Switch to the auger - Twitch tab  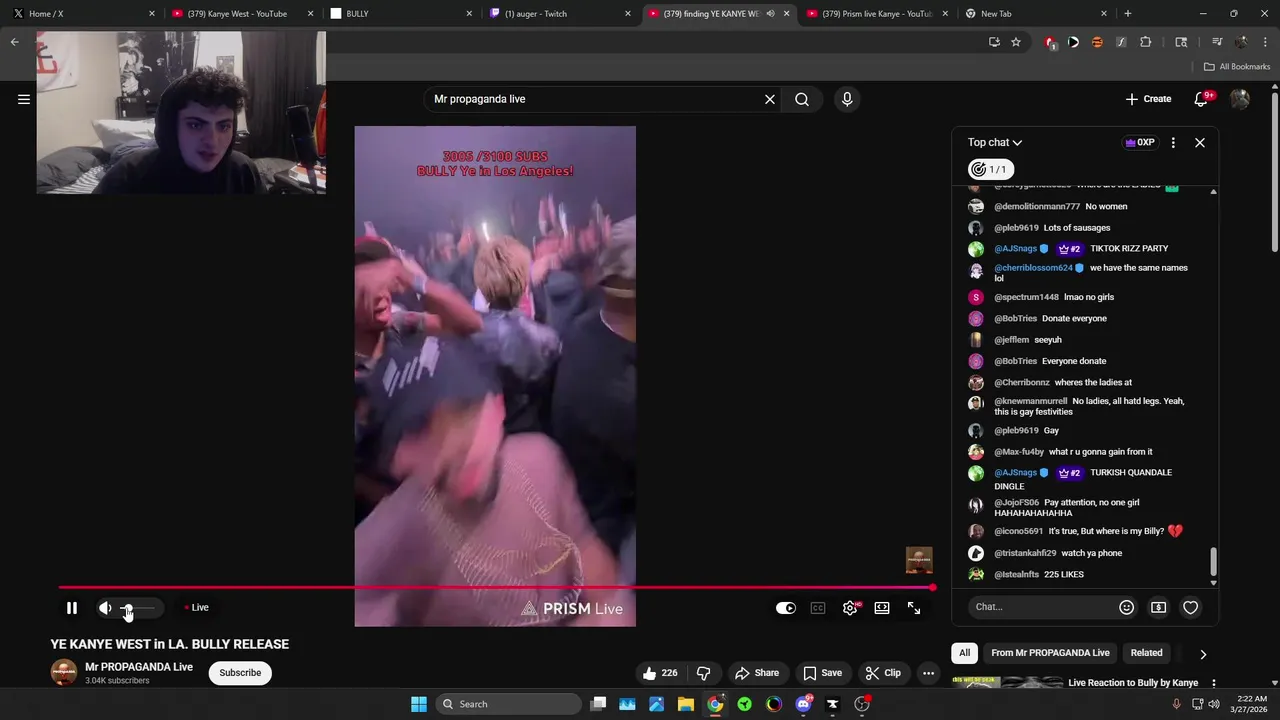(x=559, y=14)
